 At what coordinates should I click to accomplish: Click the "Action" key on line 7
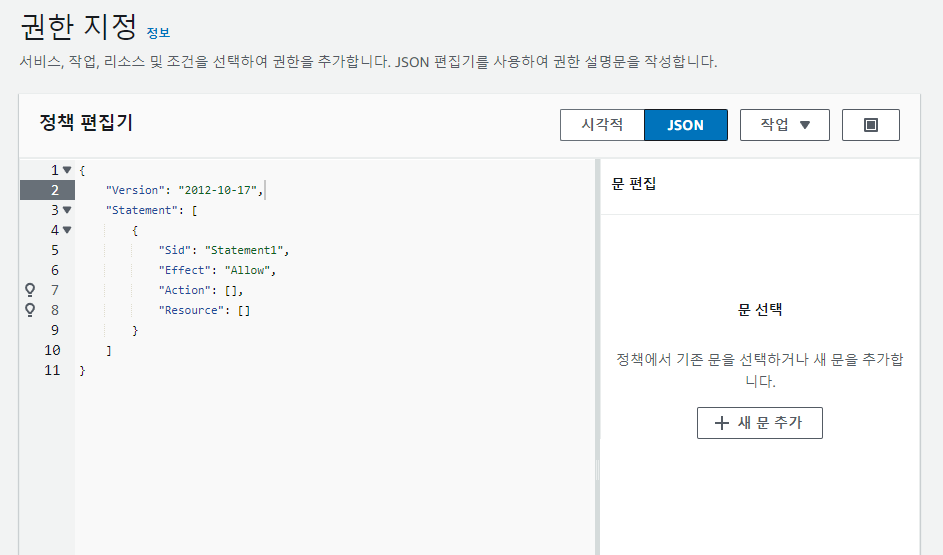tap(185, 290)
